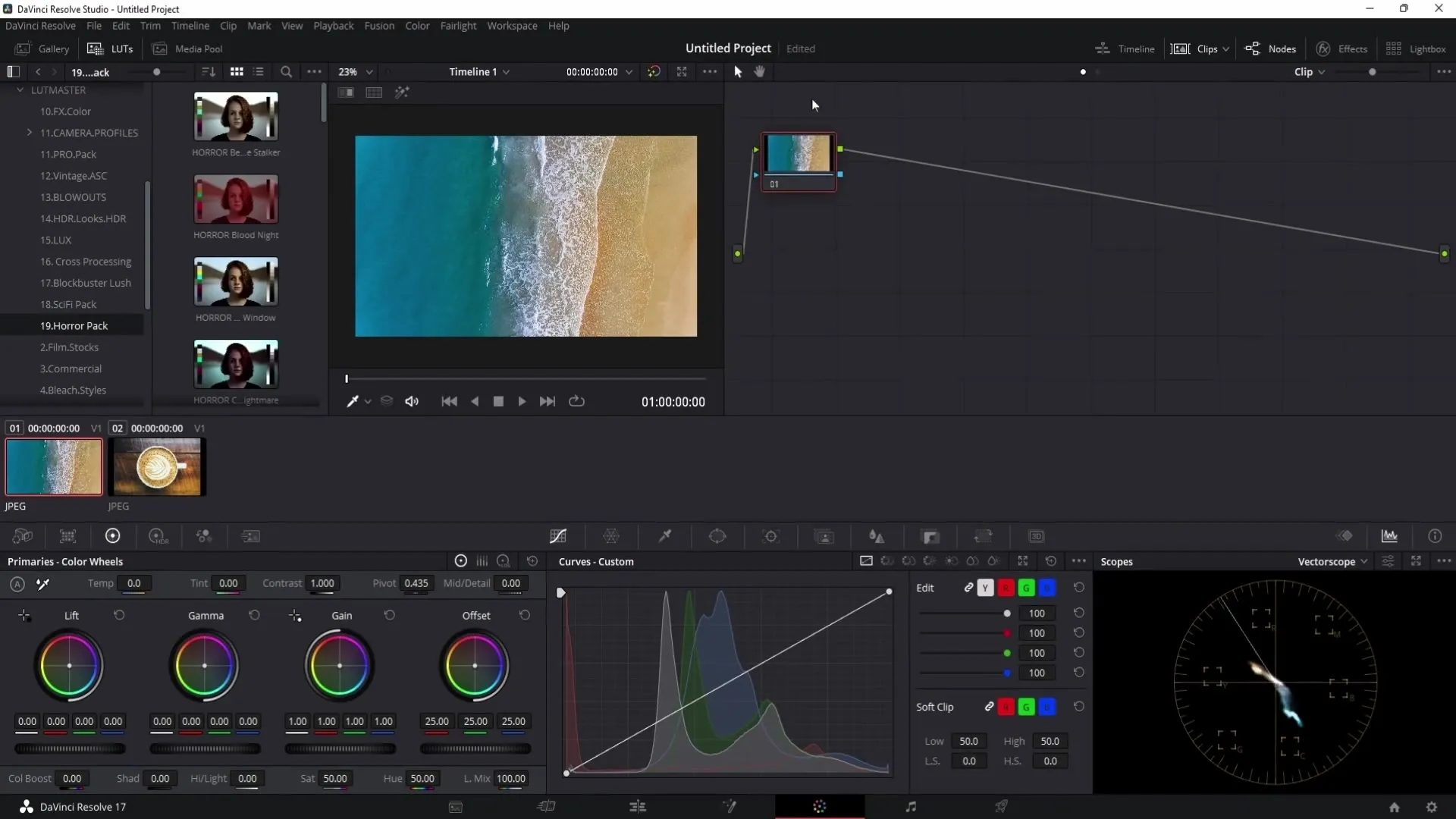The image size is (1456, 819).
Task: Select the Color menu in menu bar
Action: coord(418,25)
